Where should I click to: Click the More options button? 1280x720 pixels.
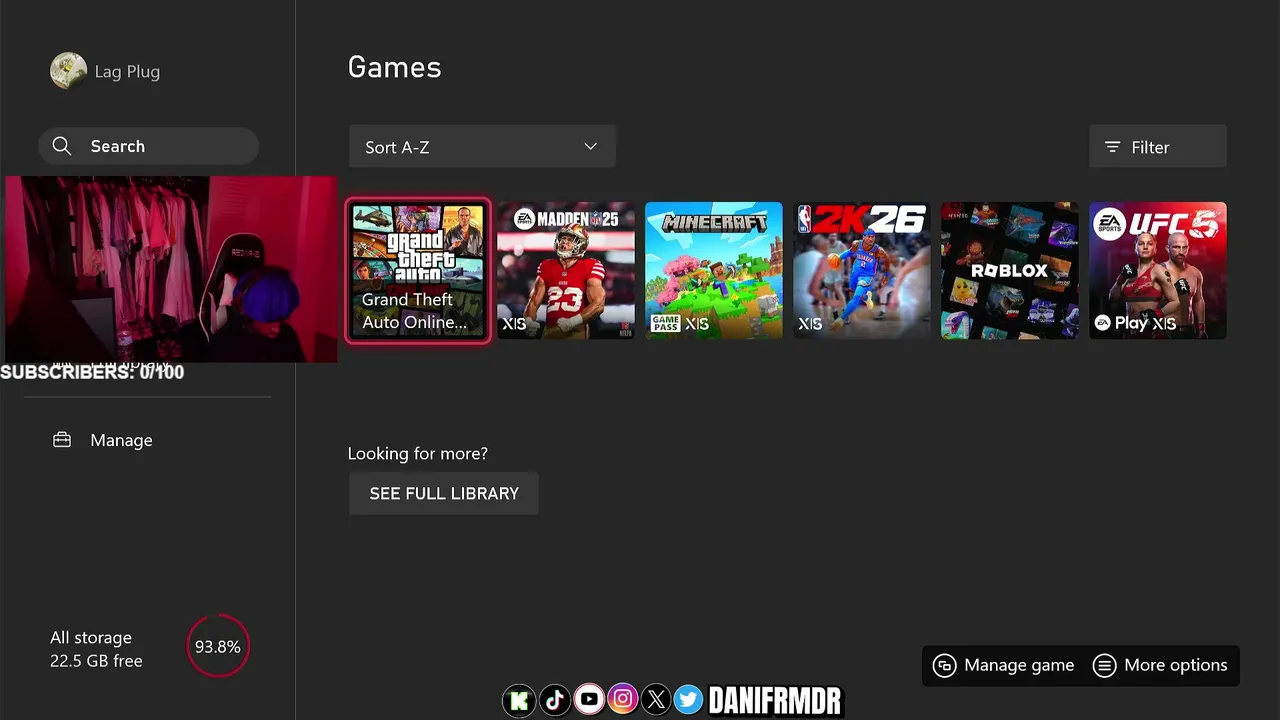coord(1161,665)
